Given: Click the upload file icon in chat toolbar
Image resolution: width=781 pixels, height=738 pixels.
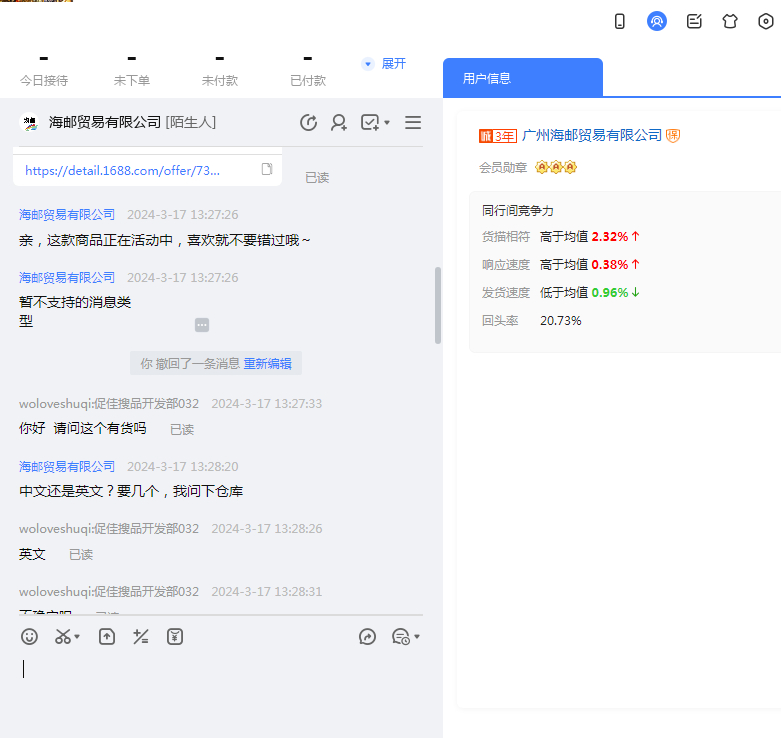Looking at the screenshot, I should 107,636.
